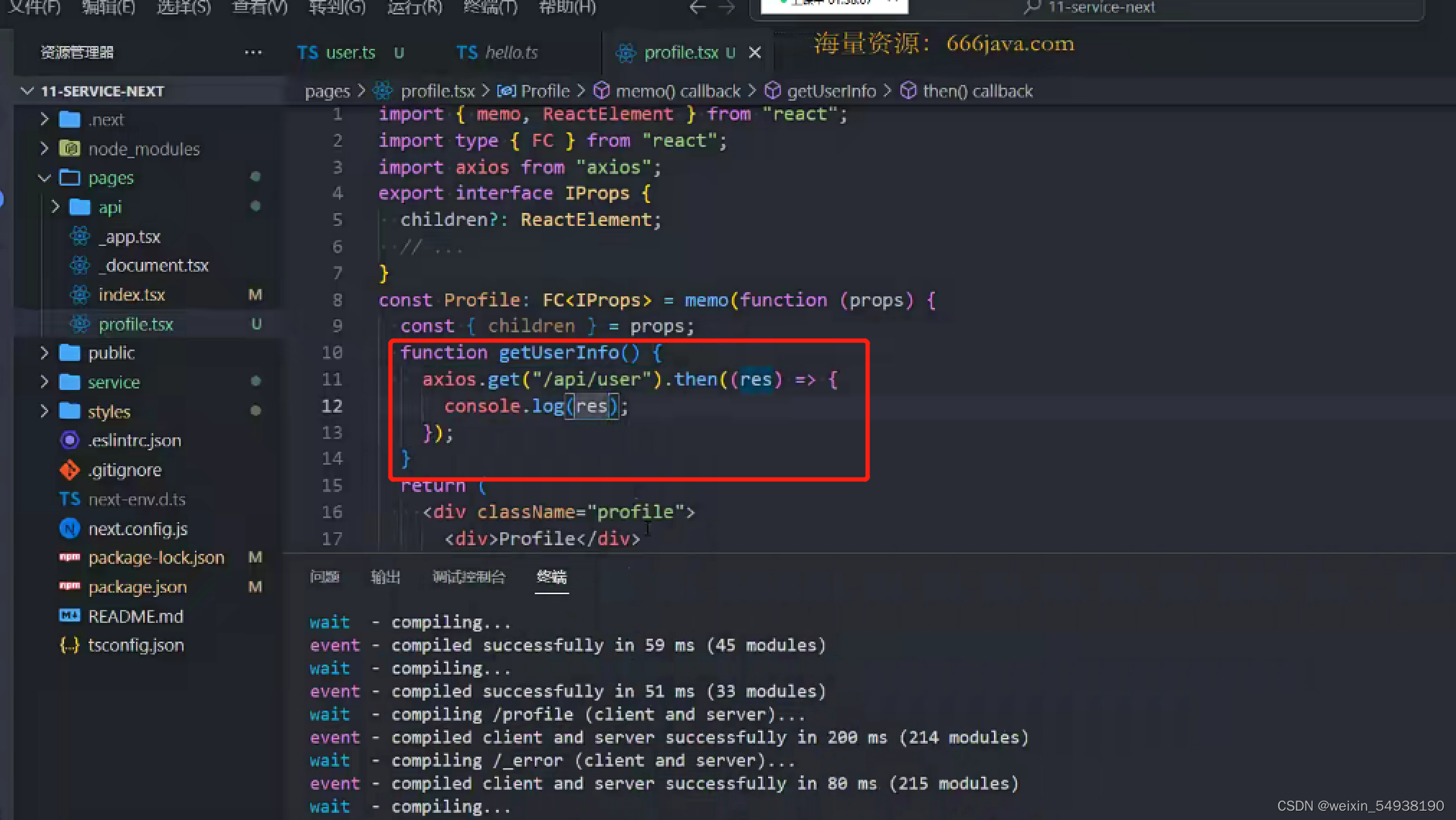Click the node_modules folder icon
Image resolution: width=1456 pixels, height=820 pixels.
pos(70,149)
